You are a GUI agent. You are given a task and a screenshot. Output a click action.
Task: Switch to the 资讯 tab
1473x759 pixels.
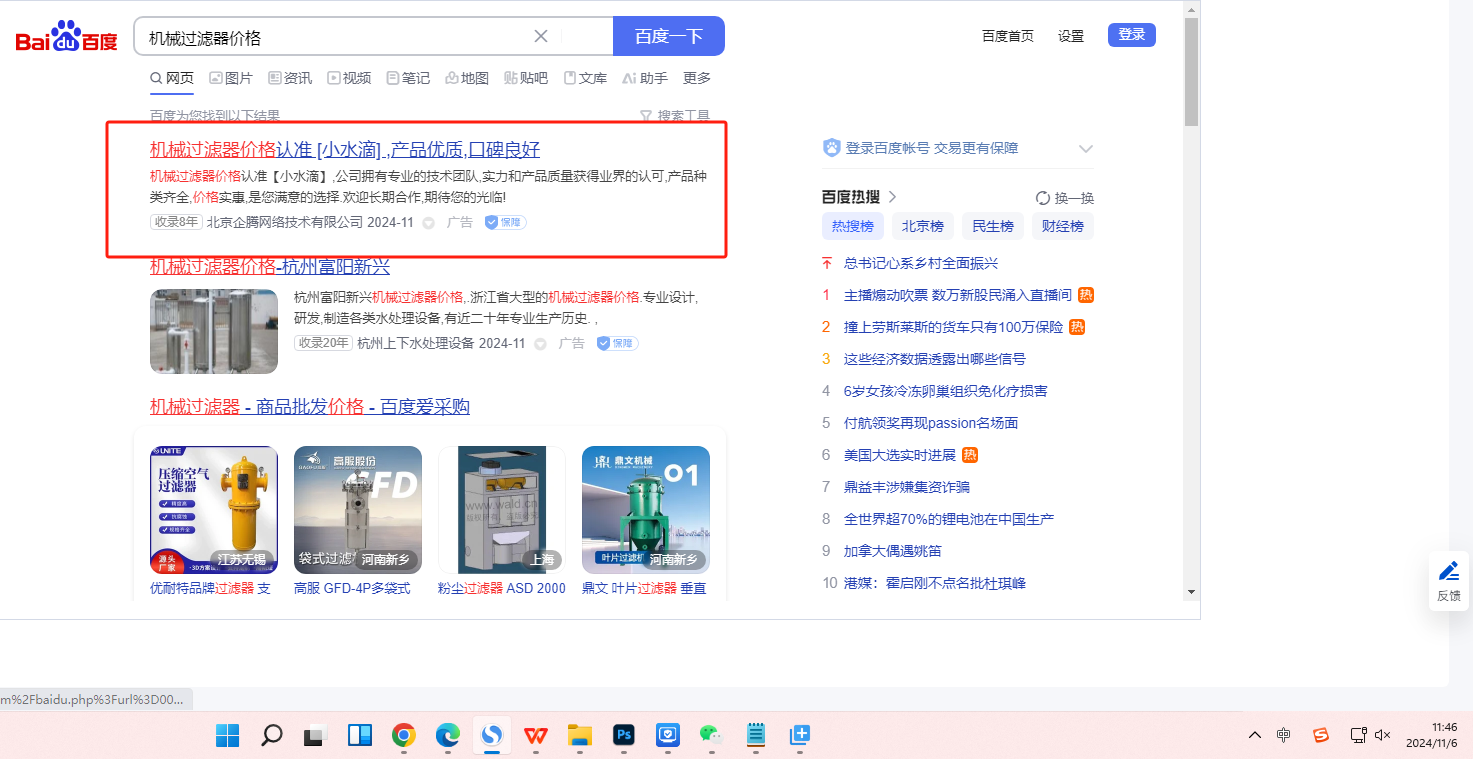(290, 78)
